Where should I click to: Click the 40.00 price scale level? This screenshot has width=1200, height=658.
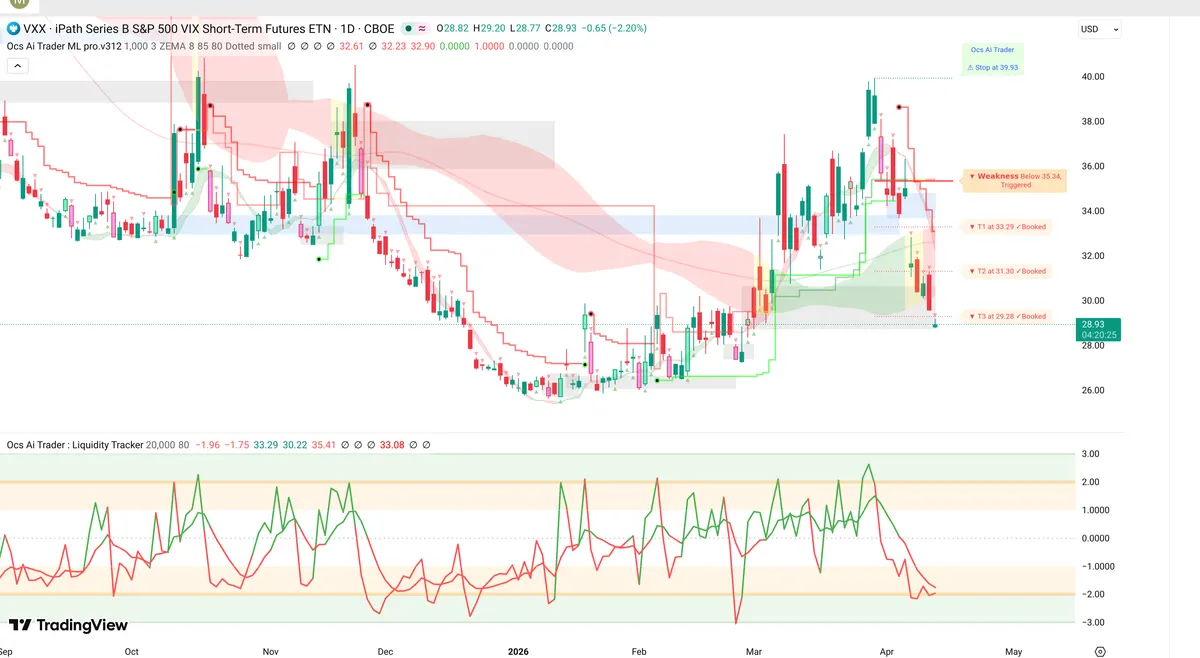(1092, 76)
